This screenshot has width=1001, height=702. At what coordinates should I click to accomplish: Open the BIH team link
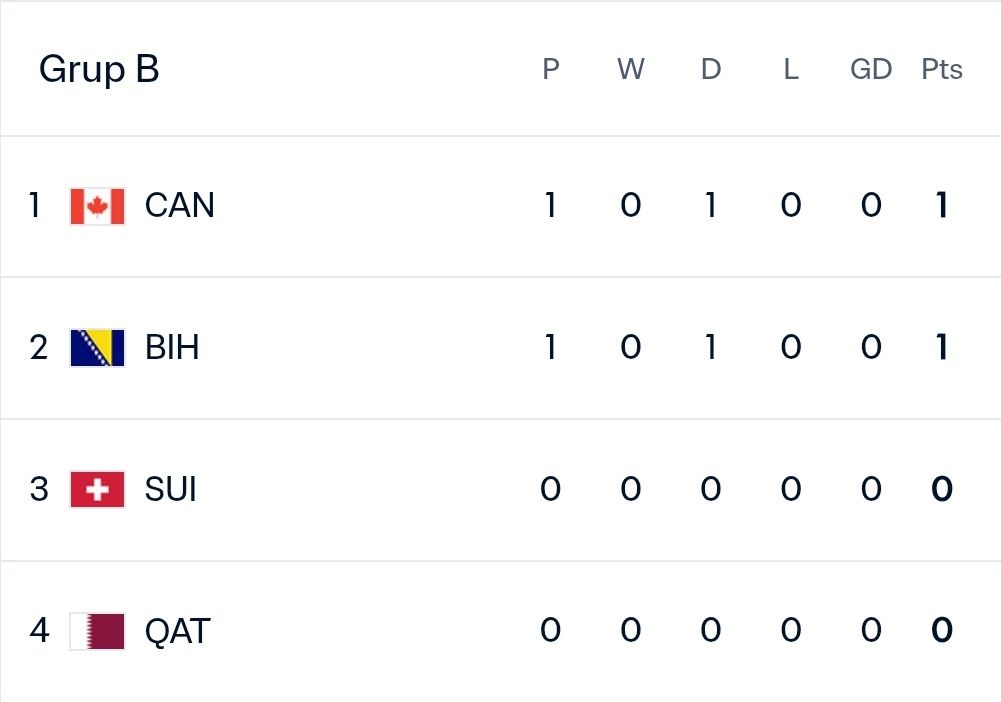click(x=172, y=348)
